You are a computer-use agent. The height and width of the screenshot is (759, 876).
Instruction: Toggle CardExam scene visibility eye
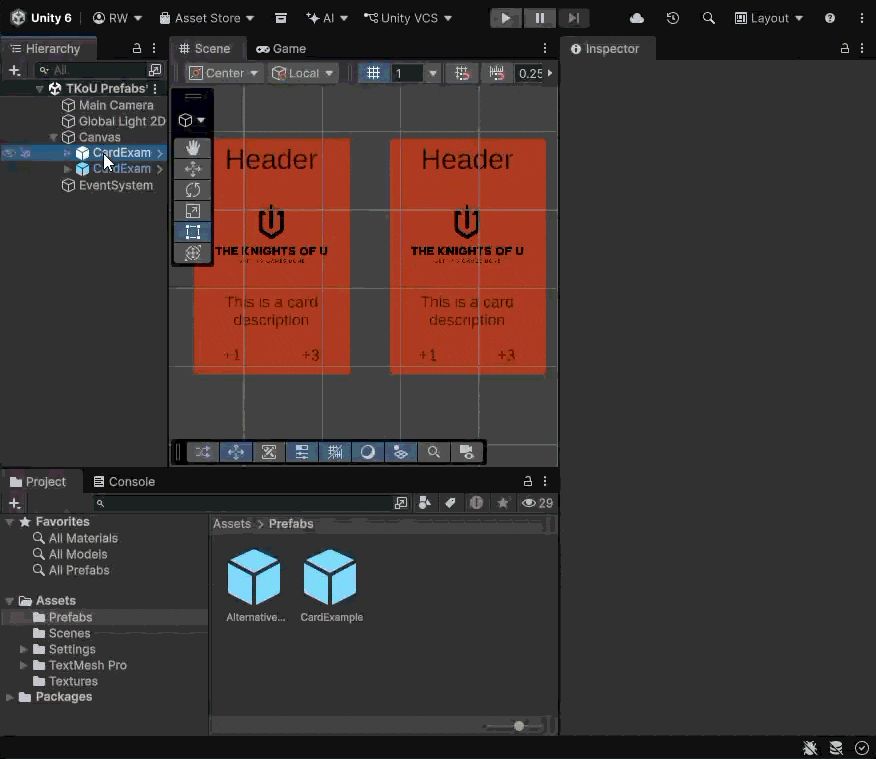tap(9, 152)
